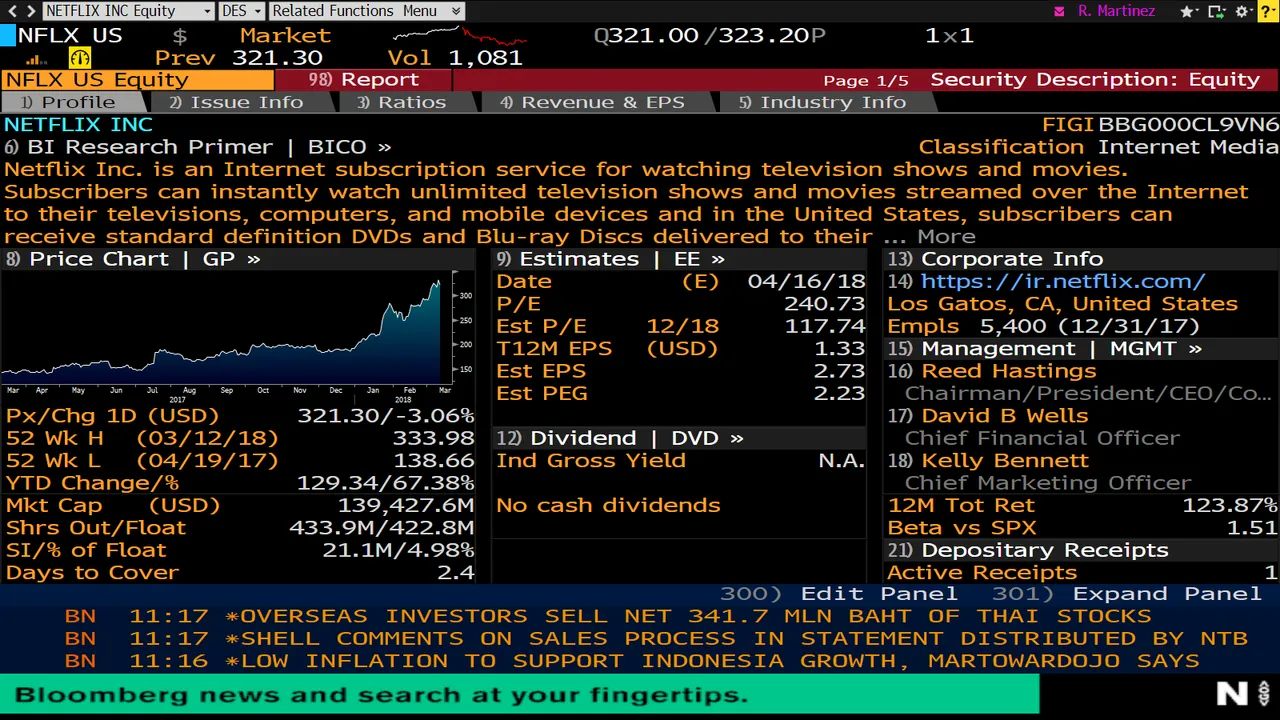
Task: Click the yellow gauge icon under NFLX US
Action: (x=79, y=58)
